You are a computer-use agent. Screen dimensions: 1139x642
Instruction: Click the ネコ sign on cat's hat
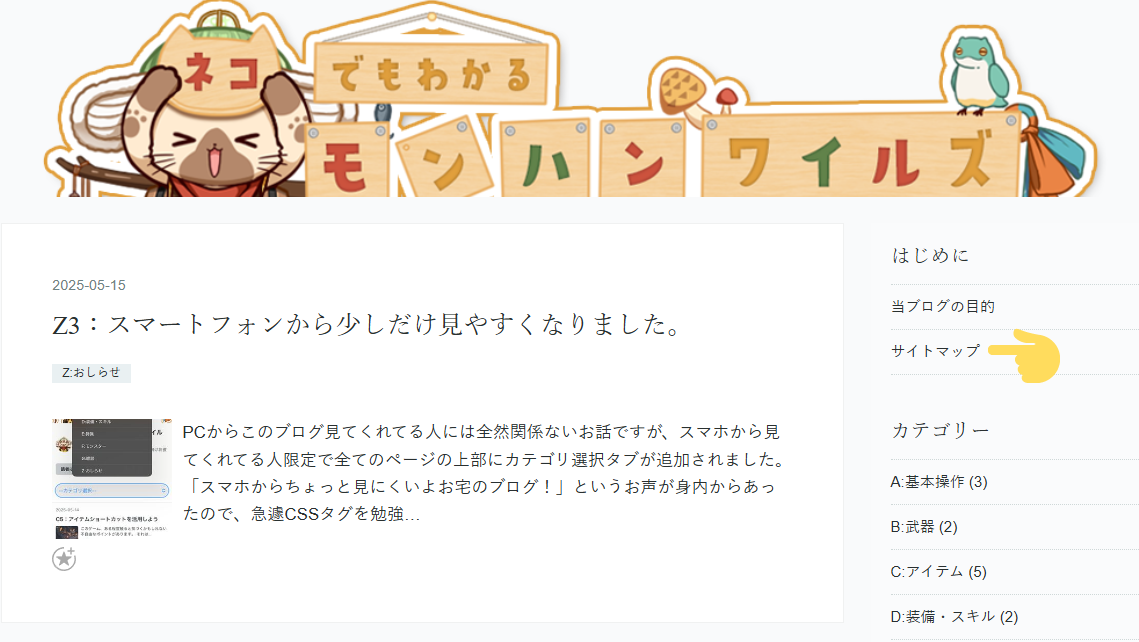point(221,73)
